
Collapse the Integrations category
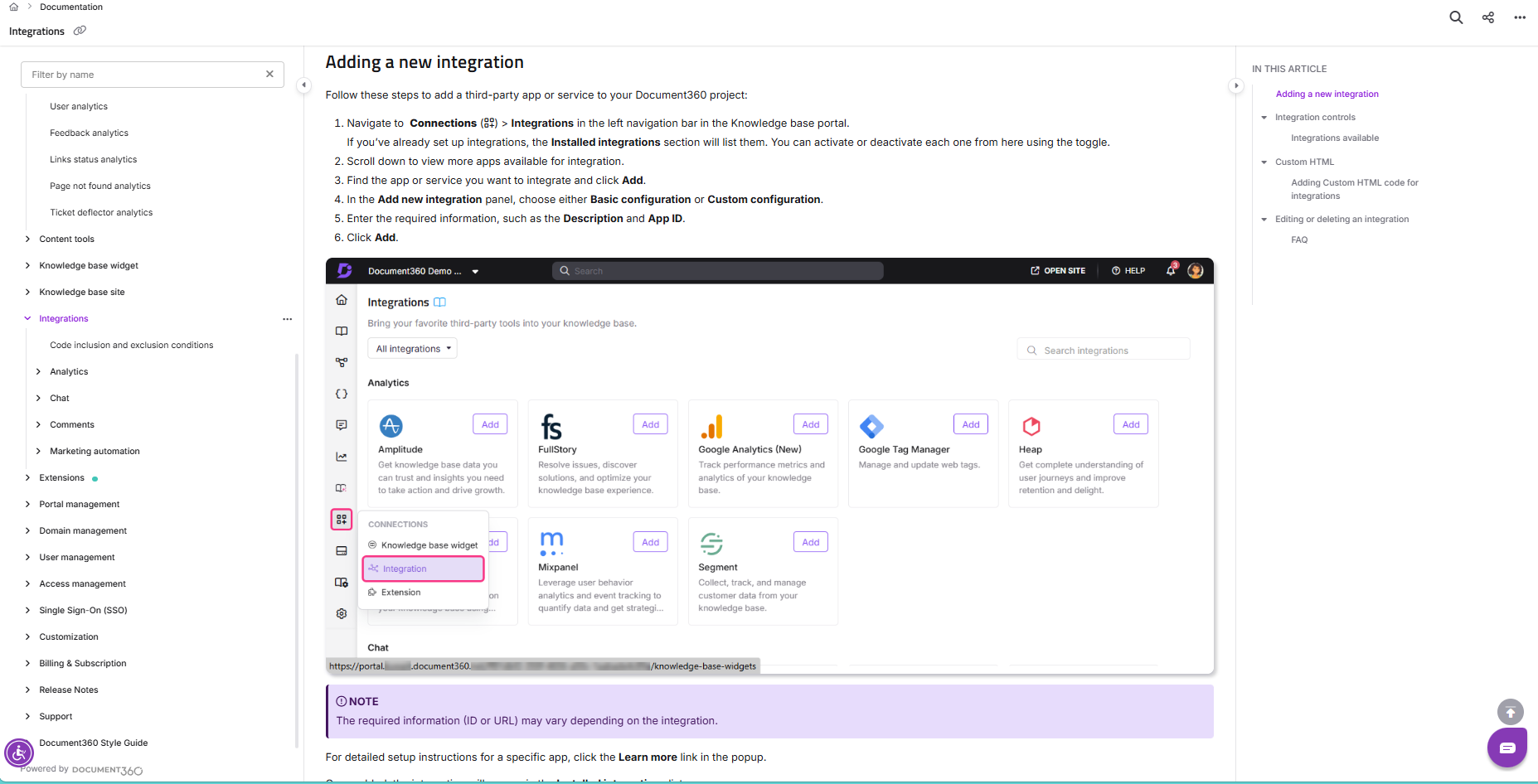(28, 318)
